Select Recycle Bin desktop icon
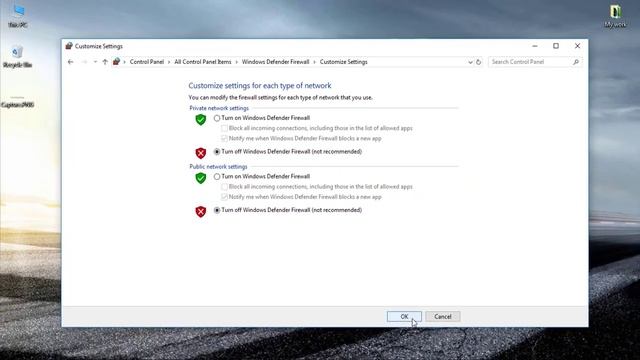The height and width of the screenshot is (360, 640). coord(17,56)
